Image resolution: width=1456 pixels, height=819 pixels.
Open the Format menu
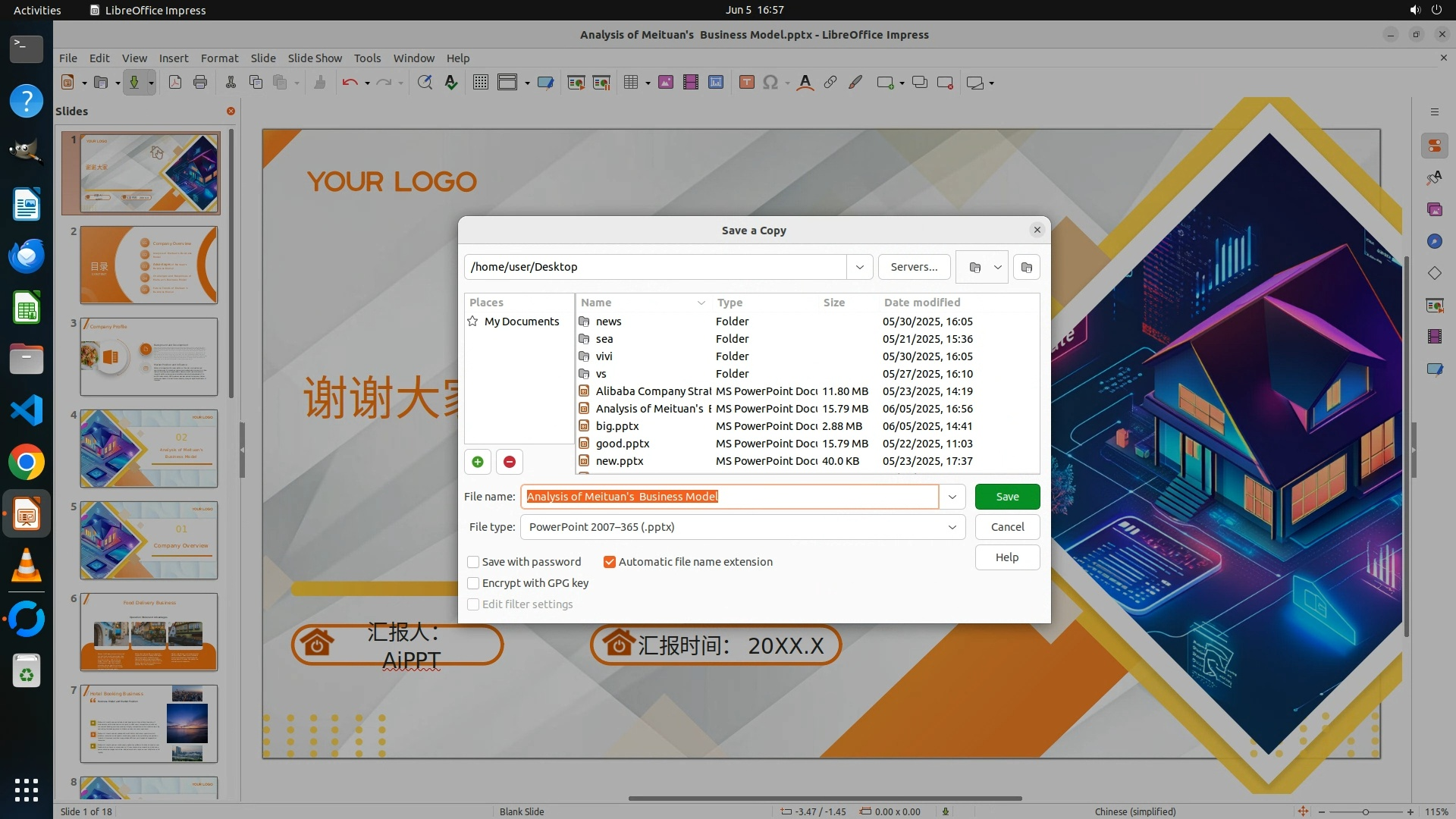tap(219, 58)
